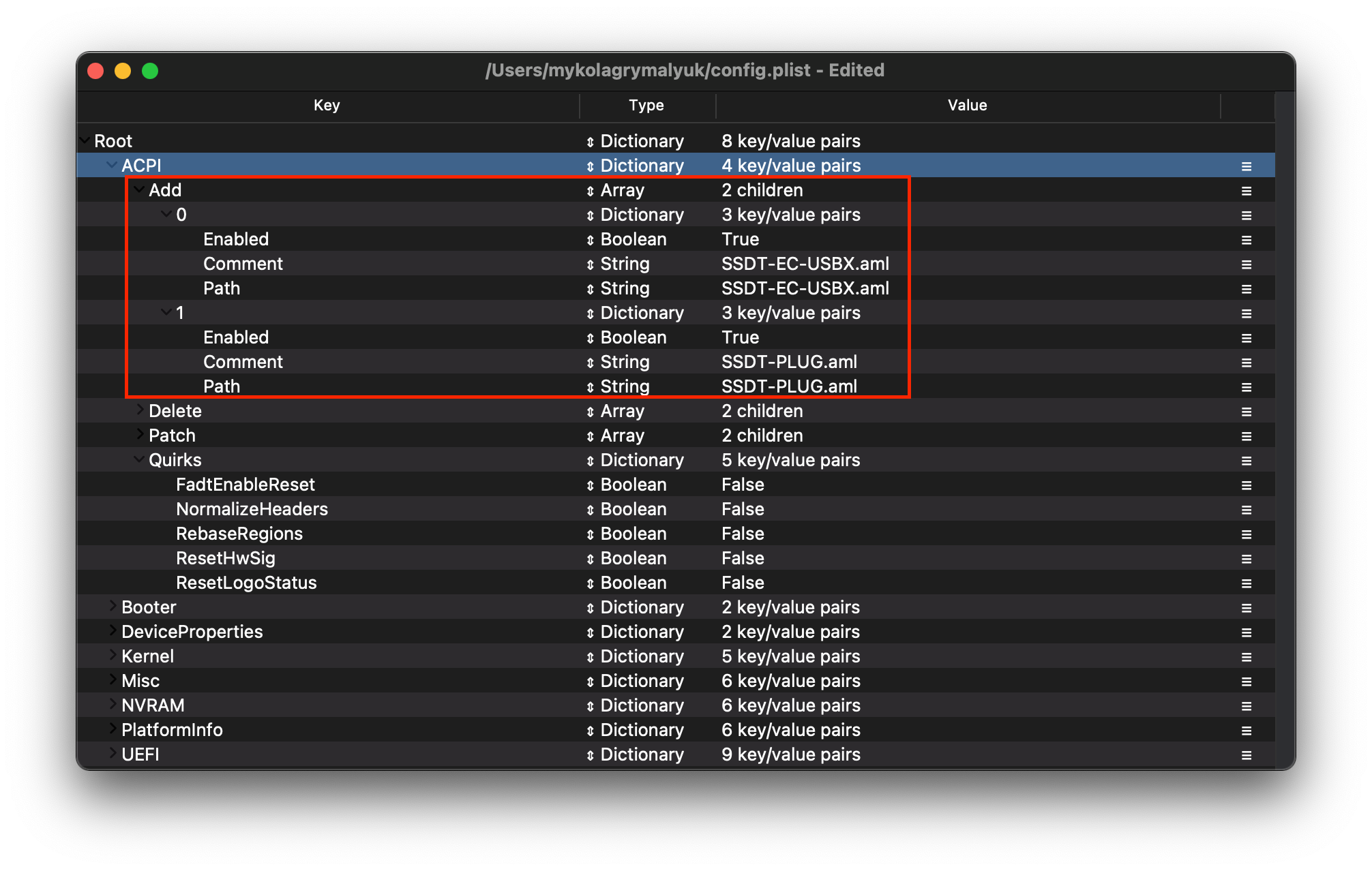Toggle the NormalizeHeaders False value
The height and width of the screenshot is (871, 1372).
[x=743, y=510]
